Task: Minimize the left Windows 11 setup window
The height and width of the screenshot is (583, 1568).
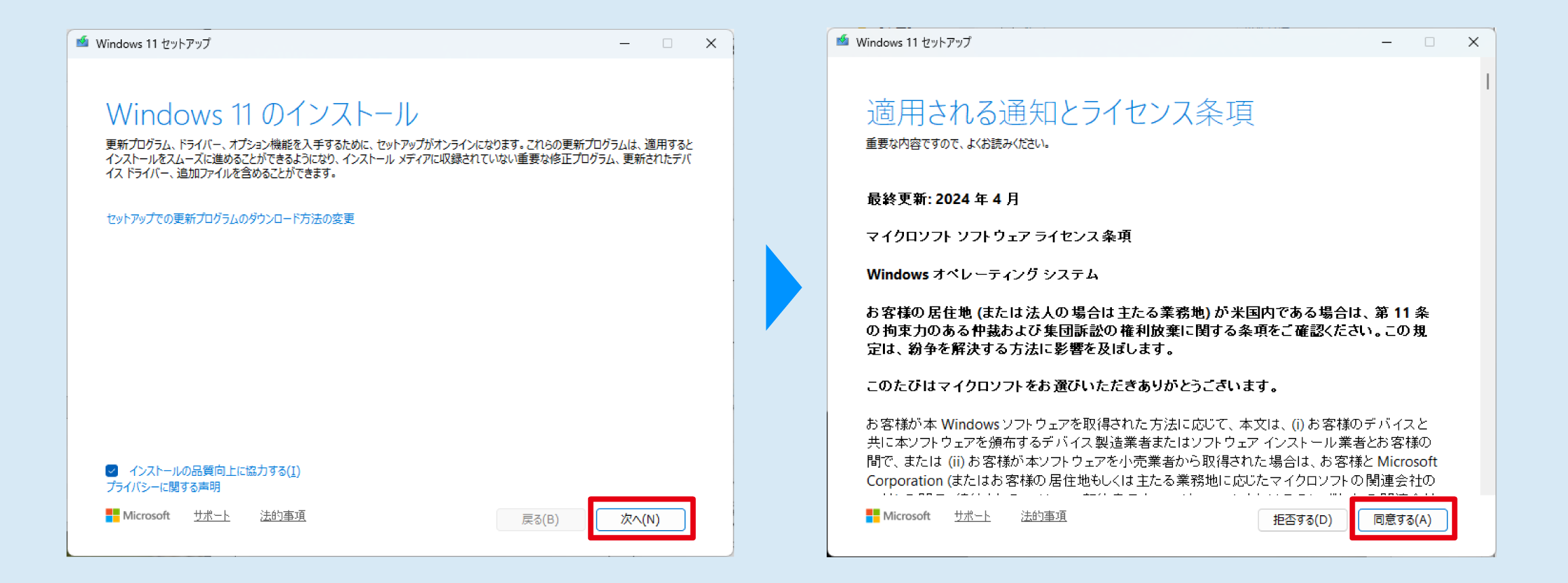Action: click(x=625, y=43)
